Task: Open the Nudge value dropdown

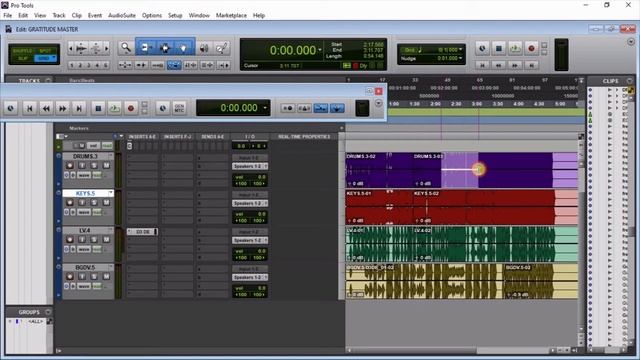Action: [x=461, y=58]
